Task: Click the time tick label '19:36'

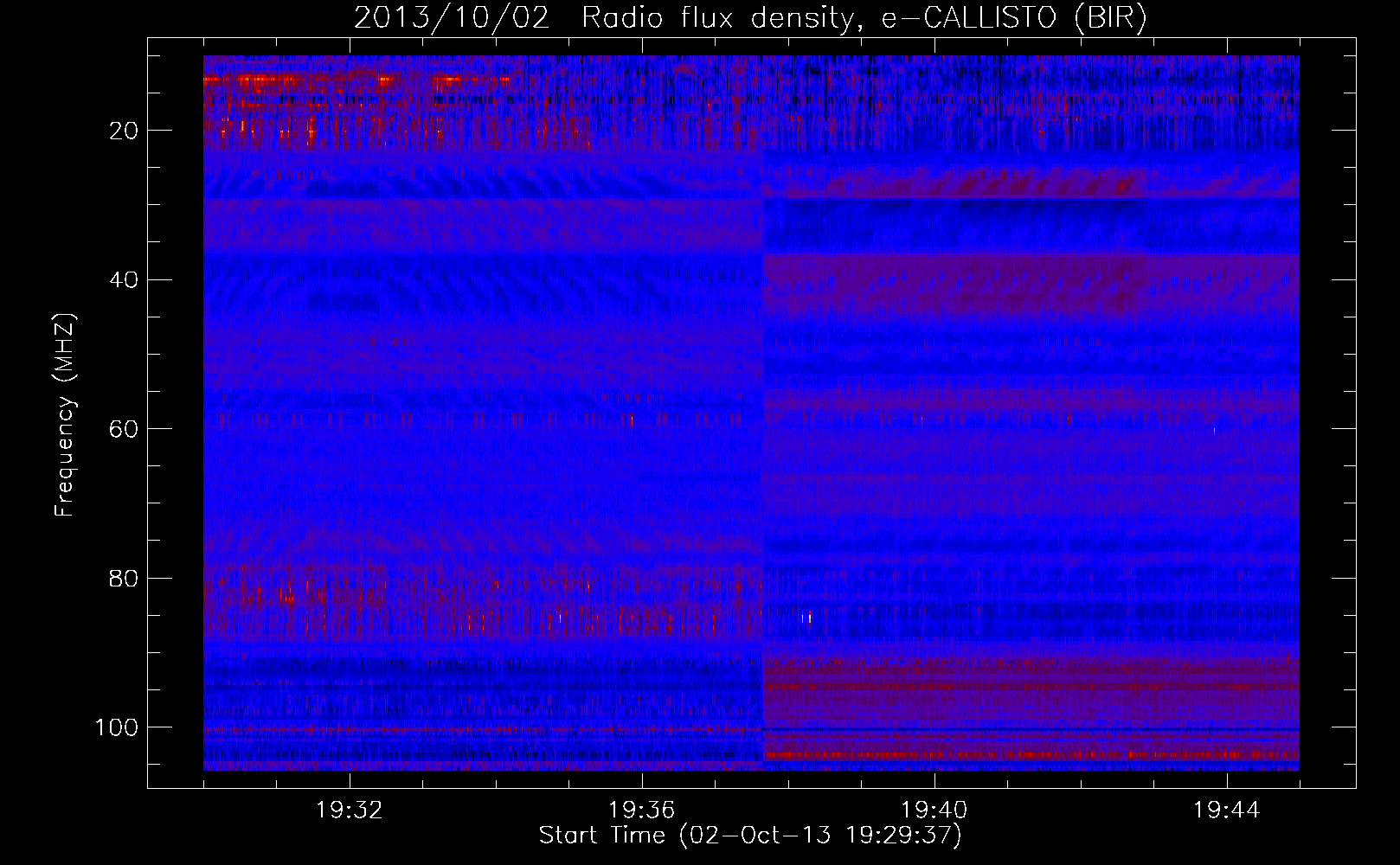Action: pyautogui.click(x=642, y=811)
